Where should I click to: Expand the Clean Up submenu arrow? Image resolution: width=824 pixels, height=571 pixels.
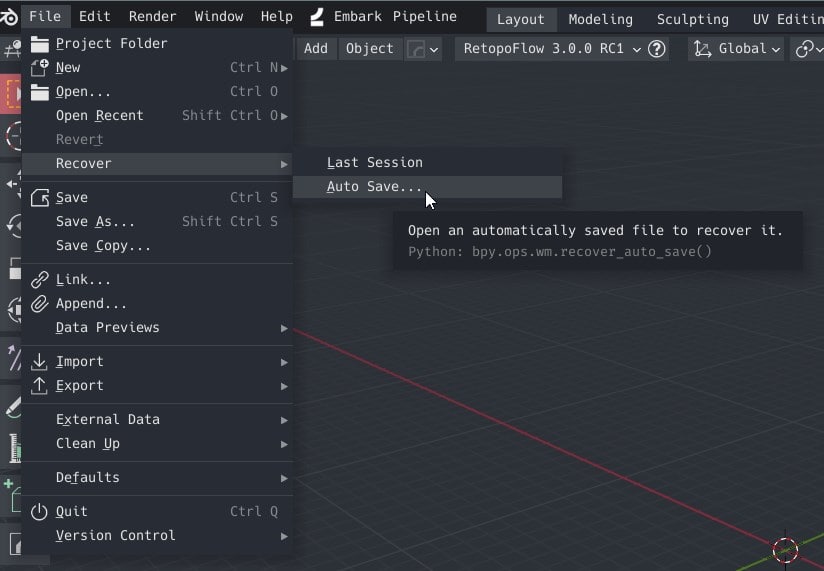[x=284, y=444]
